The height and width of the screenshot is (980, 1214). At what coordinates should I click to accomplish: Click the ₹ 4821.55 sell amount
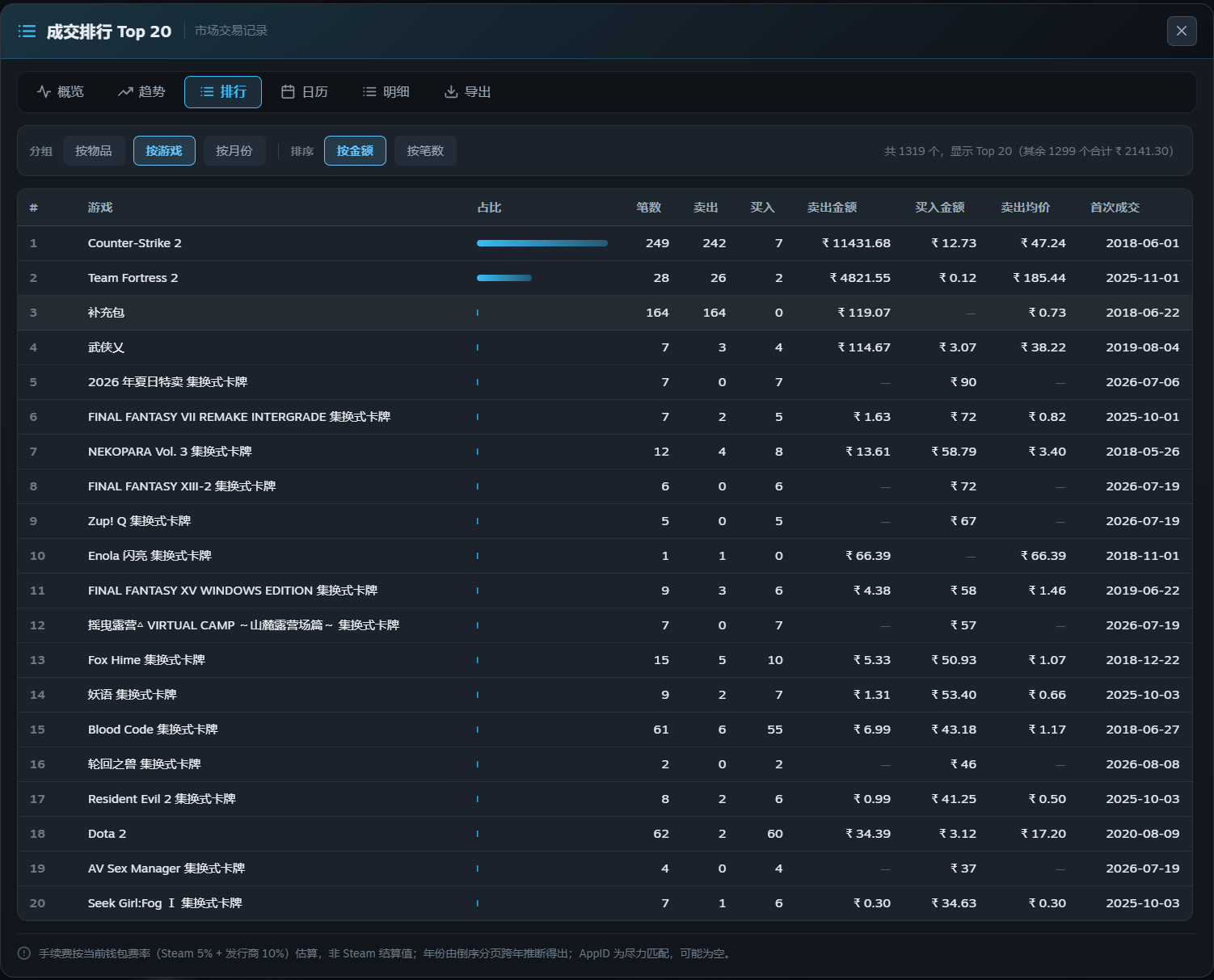(860, 278)
